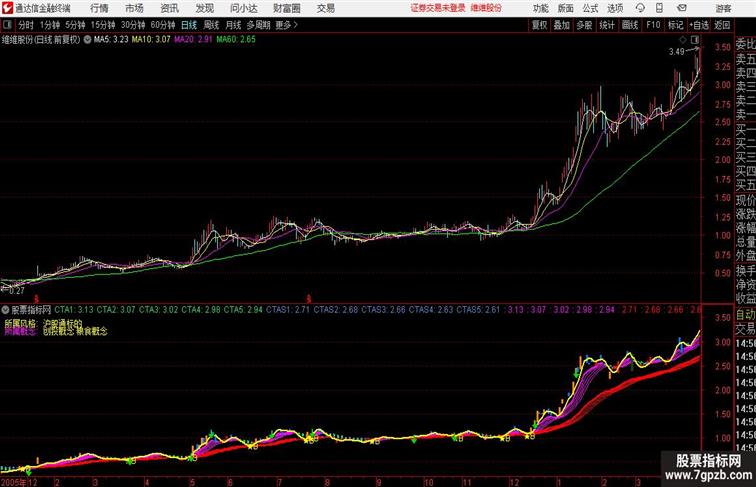Image resolution: width=756 pixels, height=487 pixels.
Task: Switch to 1分钟 period tab
Action: click(50, 25)
